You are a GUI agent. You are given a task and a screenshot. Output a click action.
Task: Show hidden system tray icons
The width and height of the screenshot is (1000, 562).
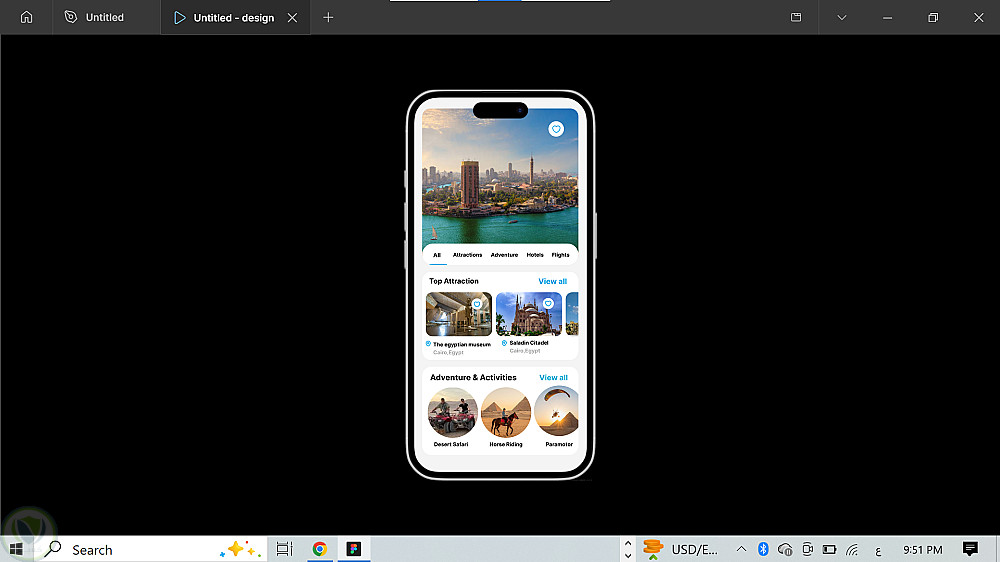point(741,549)
